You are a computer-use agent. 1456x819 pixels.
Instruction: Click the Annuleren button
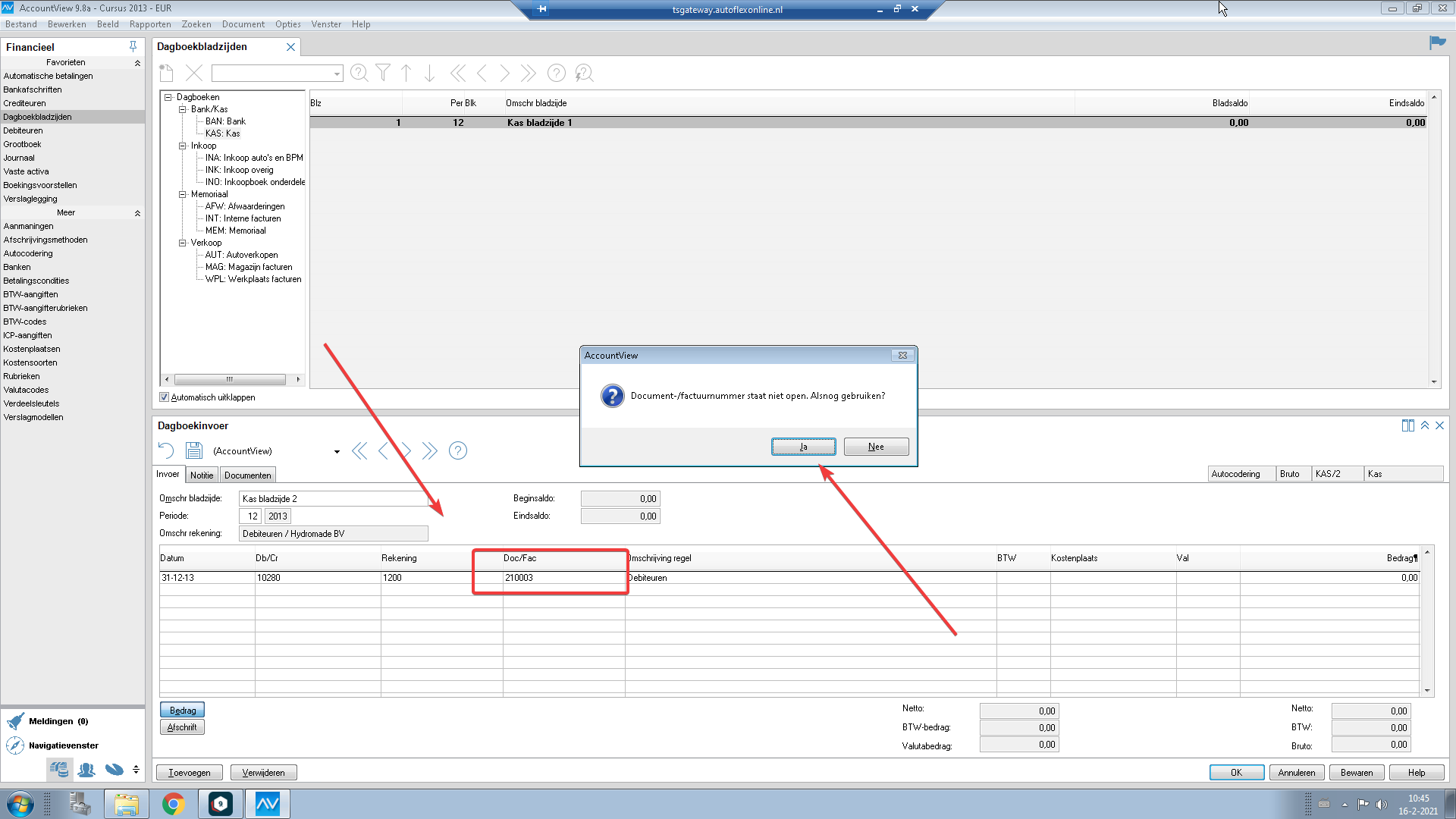click(x=1297, y=773)
